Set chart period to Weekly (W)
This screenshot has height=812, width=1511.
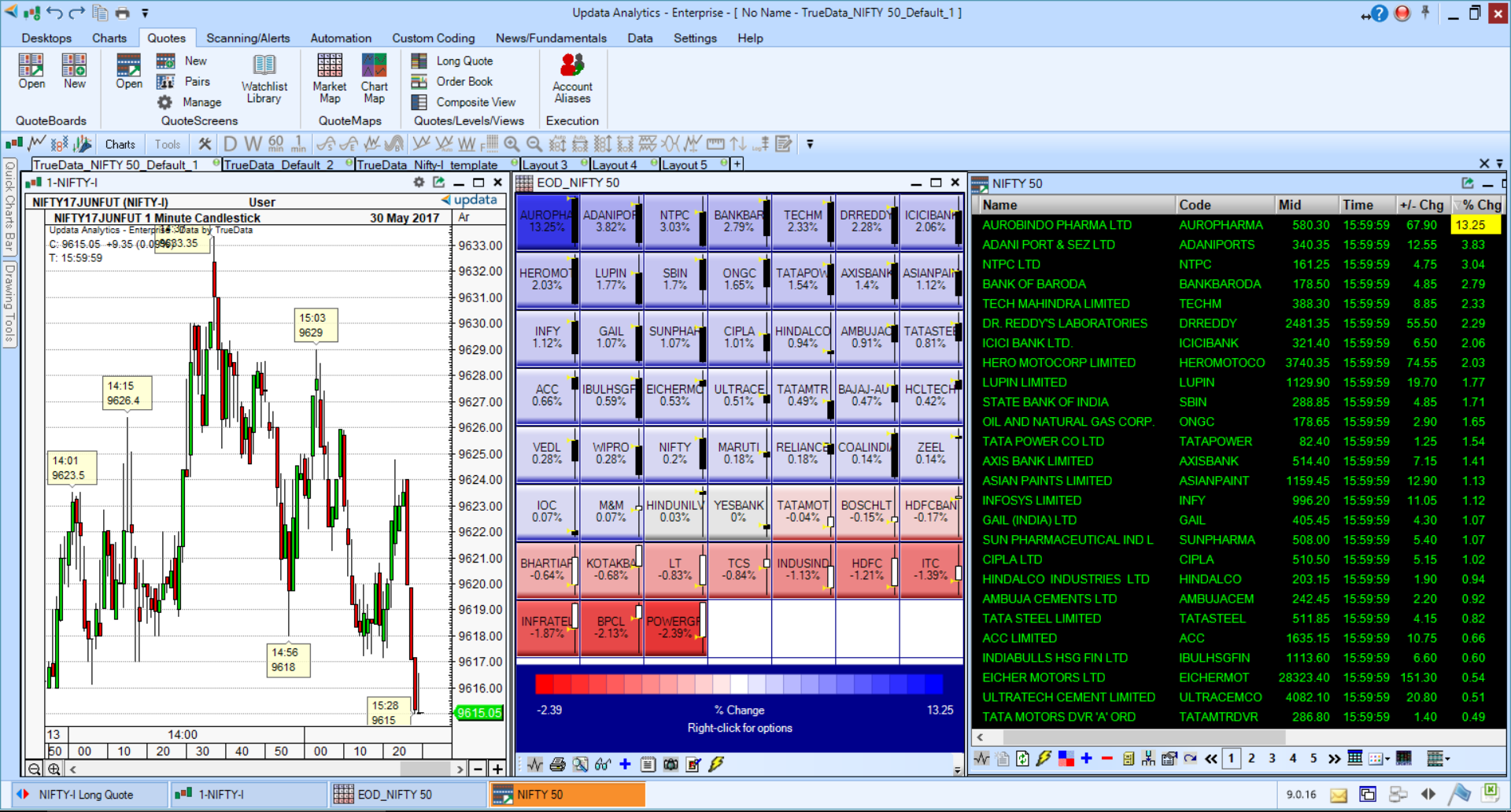click(253, 144)
